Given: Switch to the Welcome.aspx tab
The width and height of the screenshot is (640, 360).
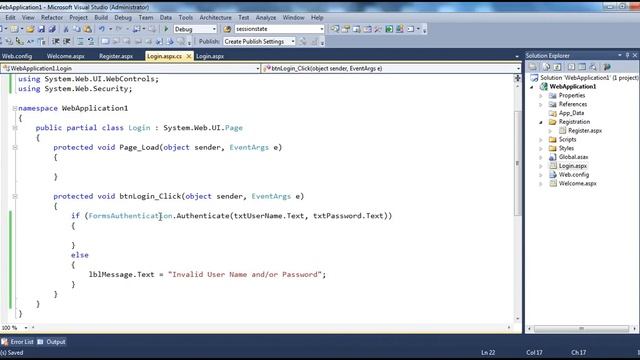Looking at the screenshot, I should (x=65, y=56).
